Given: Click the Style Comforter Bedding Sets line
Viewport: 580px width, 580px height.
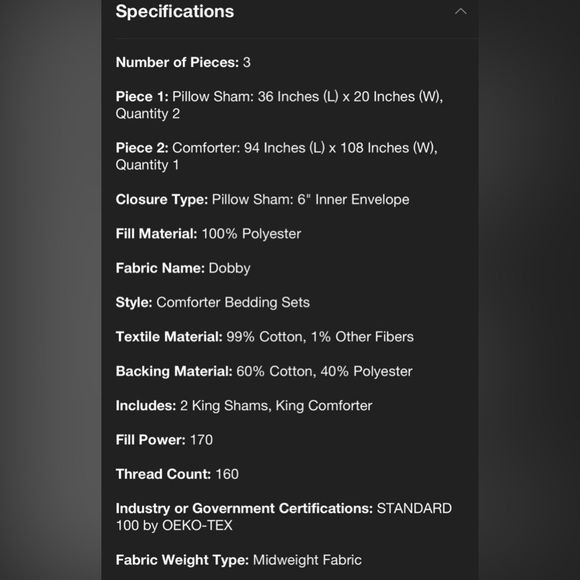Looking at the screenshot, I should (213, 302).
